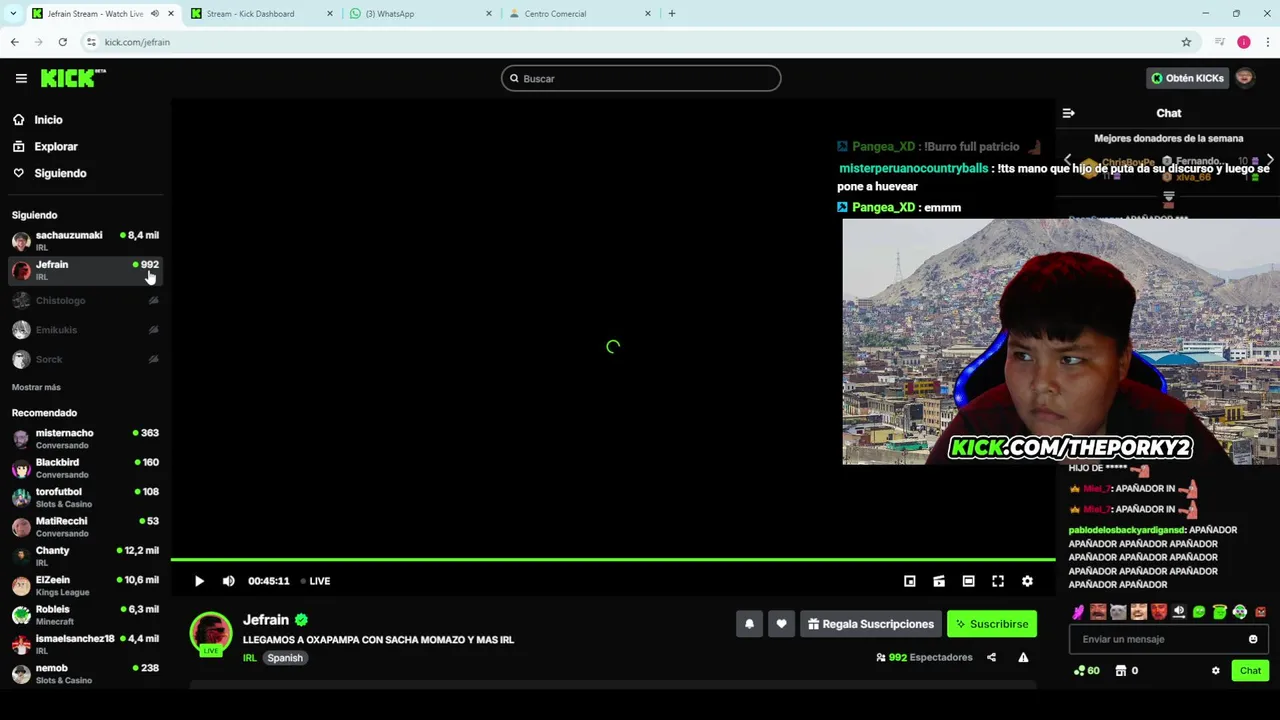This screenshot has height=720, width=1280.
Task: Open the emoji picker in chat
Action: coord(1253,639)
